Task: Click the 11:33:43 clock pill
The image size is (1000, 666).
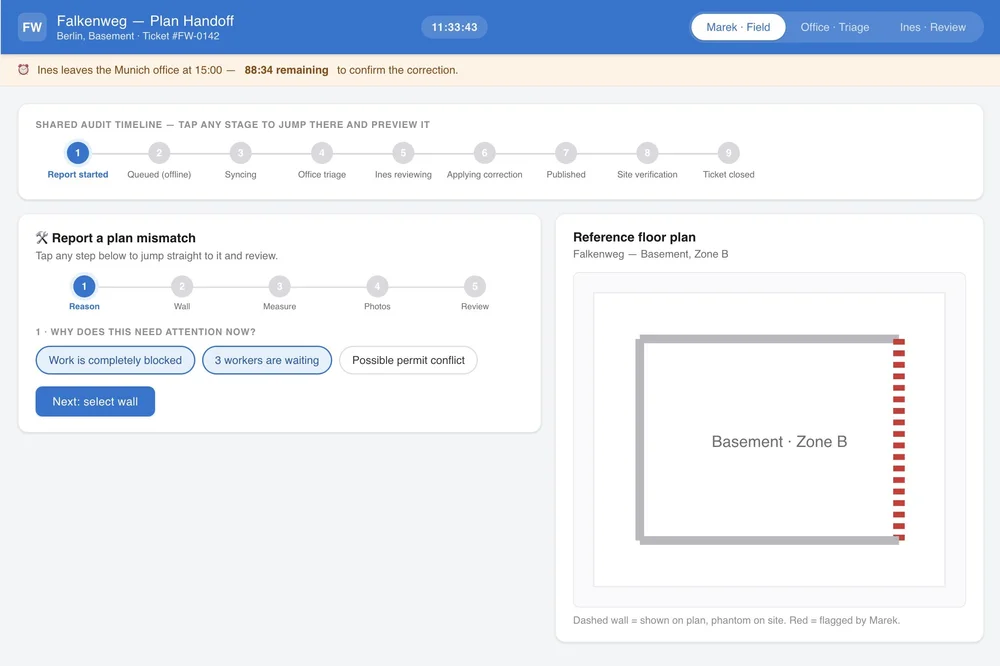Action: 454,27
